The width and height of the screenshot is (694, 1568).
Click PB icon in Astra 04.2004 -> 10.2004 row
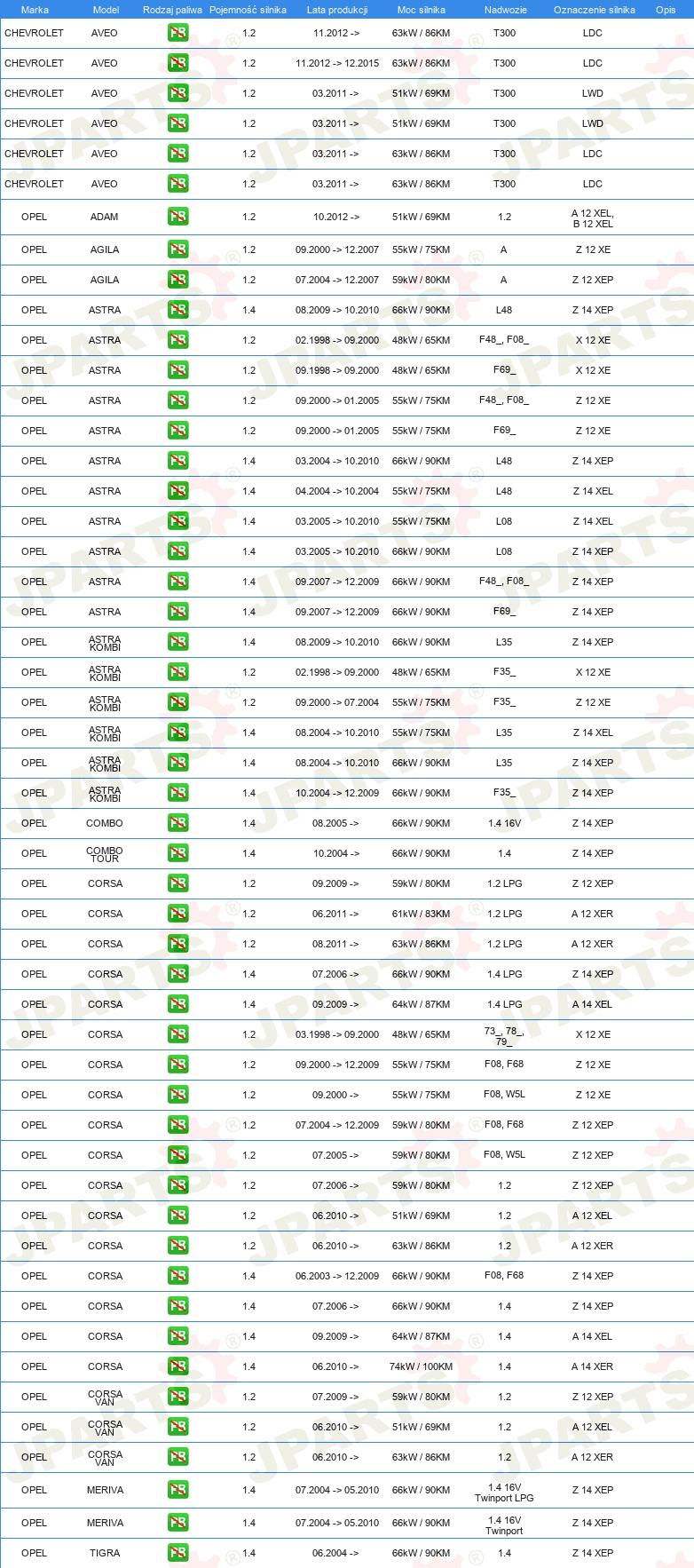pyautogui.click(x=178, y=491)
